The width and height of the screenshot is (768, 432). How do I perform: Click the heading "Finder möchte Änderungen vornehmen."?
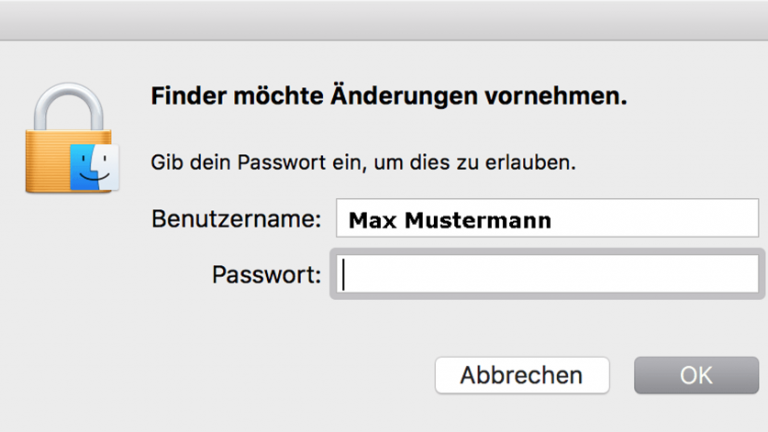pos(388,97)
